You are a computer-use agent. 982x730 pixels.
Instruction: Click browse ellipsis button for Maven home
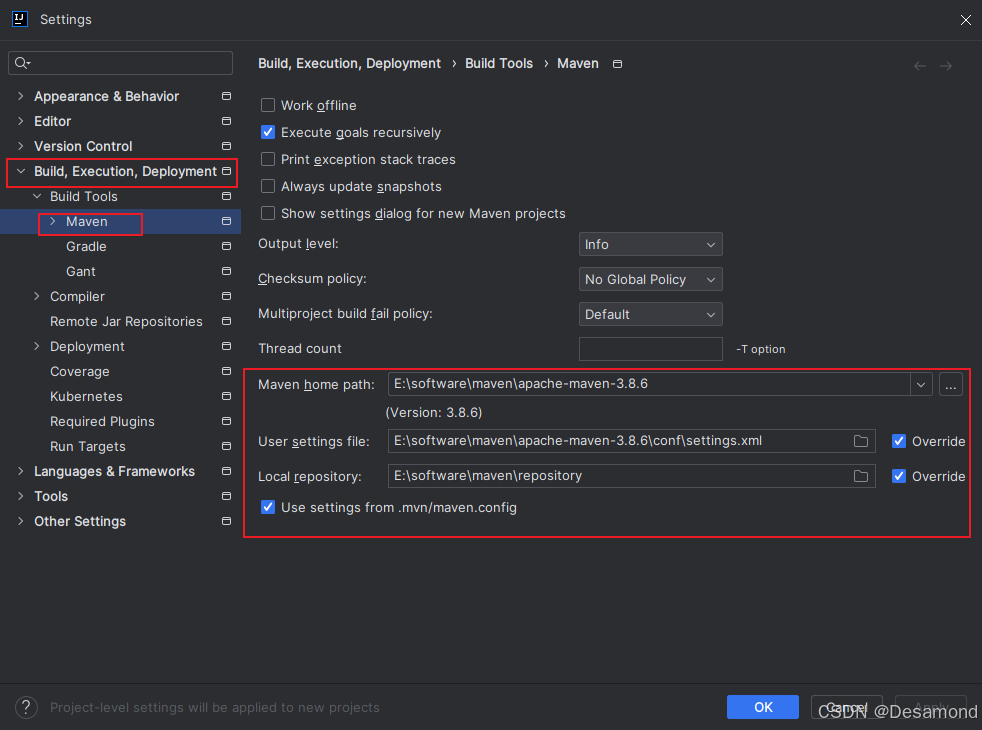pos(950,384)
